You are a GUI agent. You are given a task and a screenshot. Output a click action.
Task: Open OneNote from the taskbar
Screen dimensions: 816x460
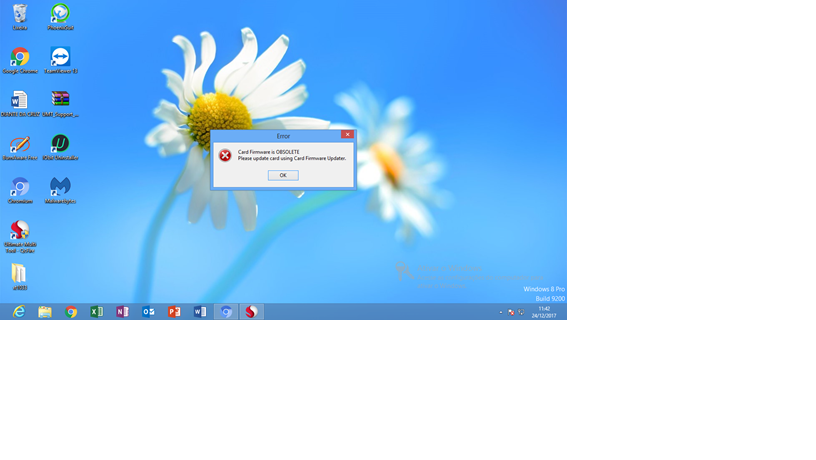point(122,312)
